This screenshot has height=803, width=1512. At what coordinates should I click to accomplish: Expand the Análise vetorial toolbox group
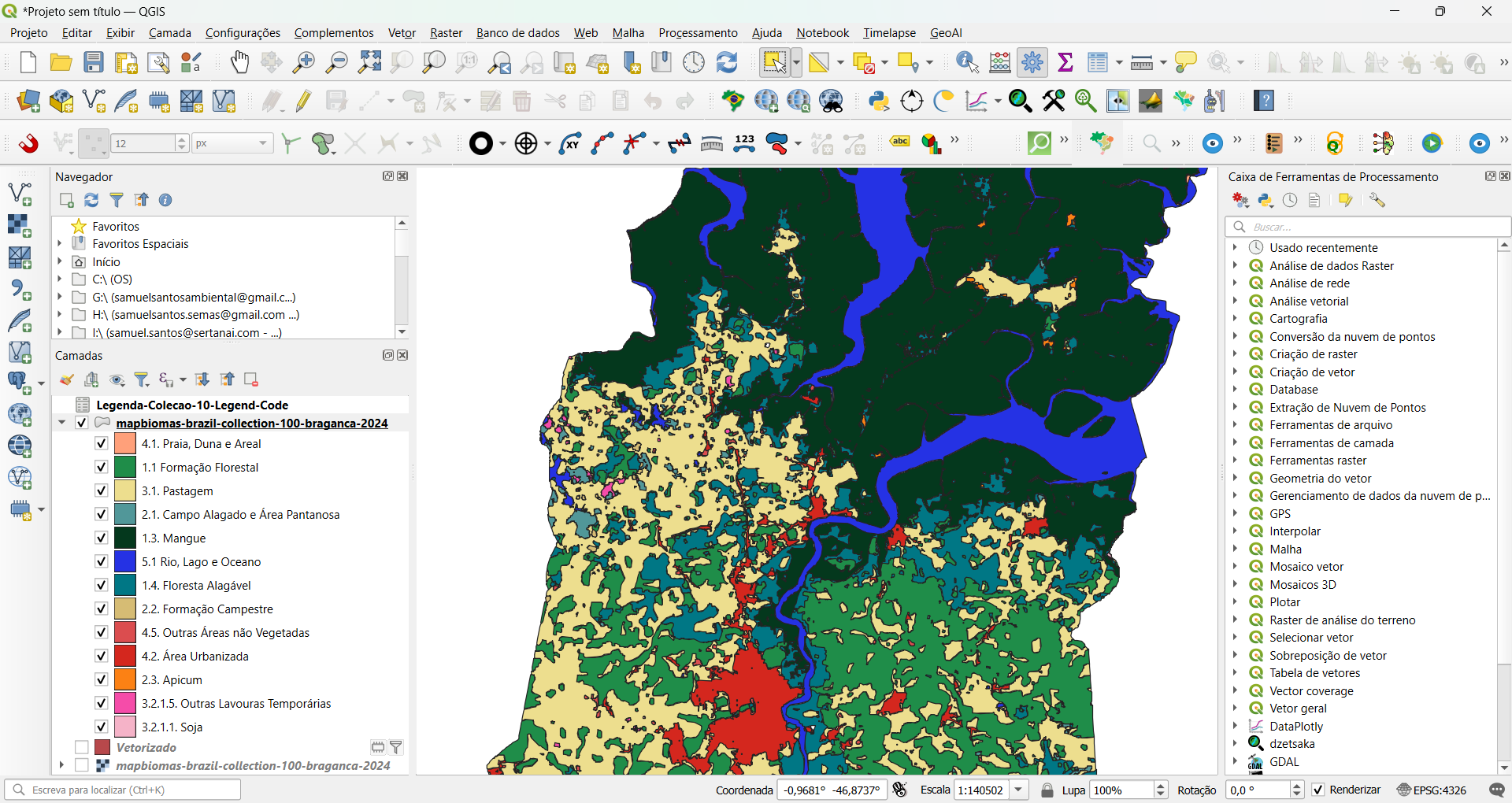click(1234, 301)
